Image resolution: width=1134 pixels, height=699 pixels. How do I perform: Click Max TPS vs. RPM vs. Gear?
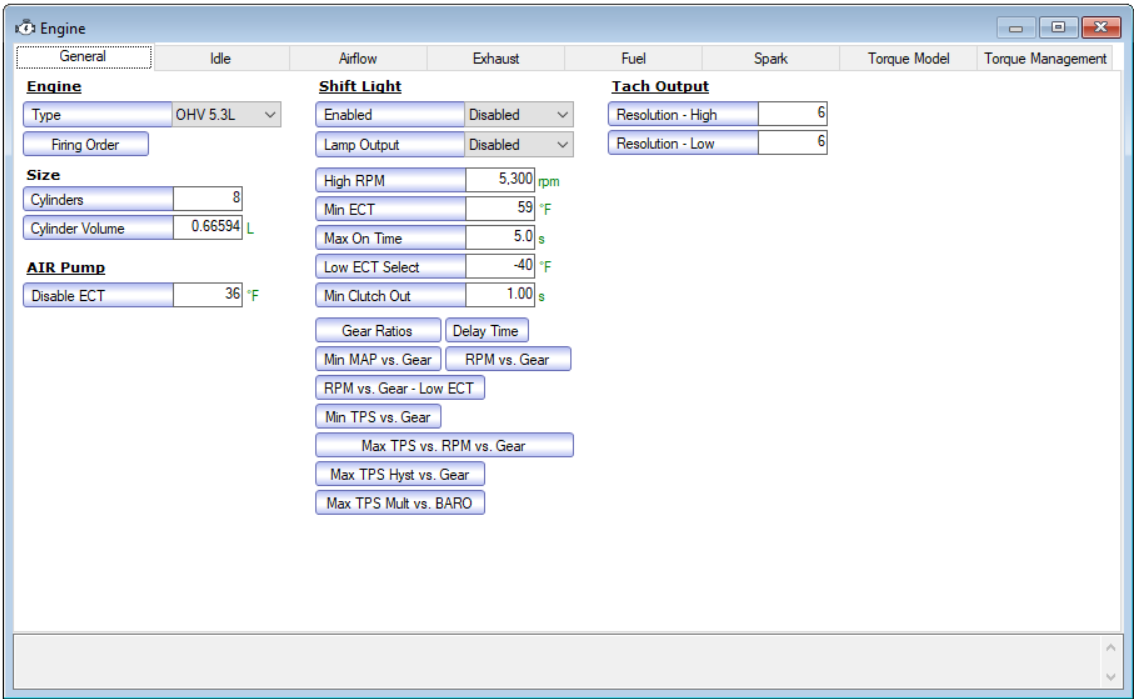click(444, 446)
